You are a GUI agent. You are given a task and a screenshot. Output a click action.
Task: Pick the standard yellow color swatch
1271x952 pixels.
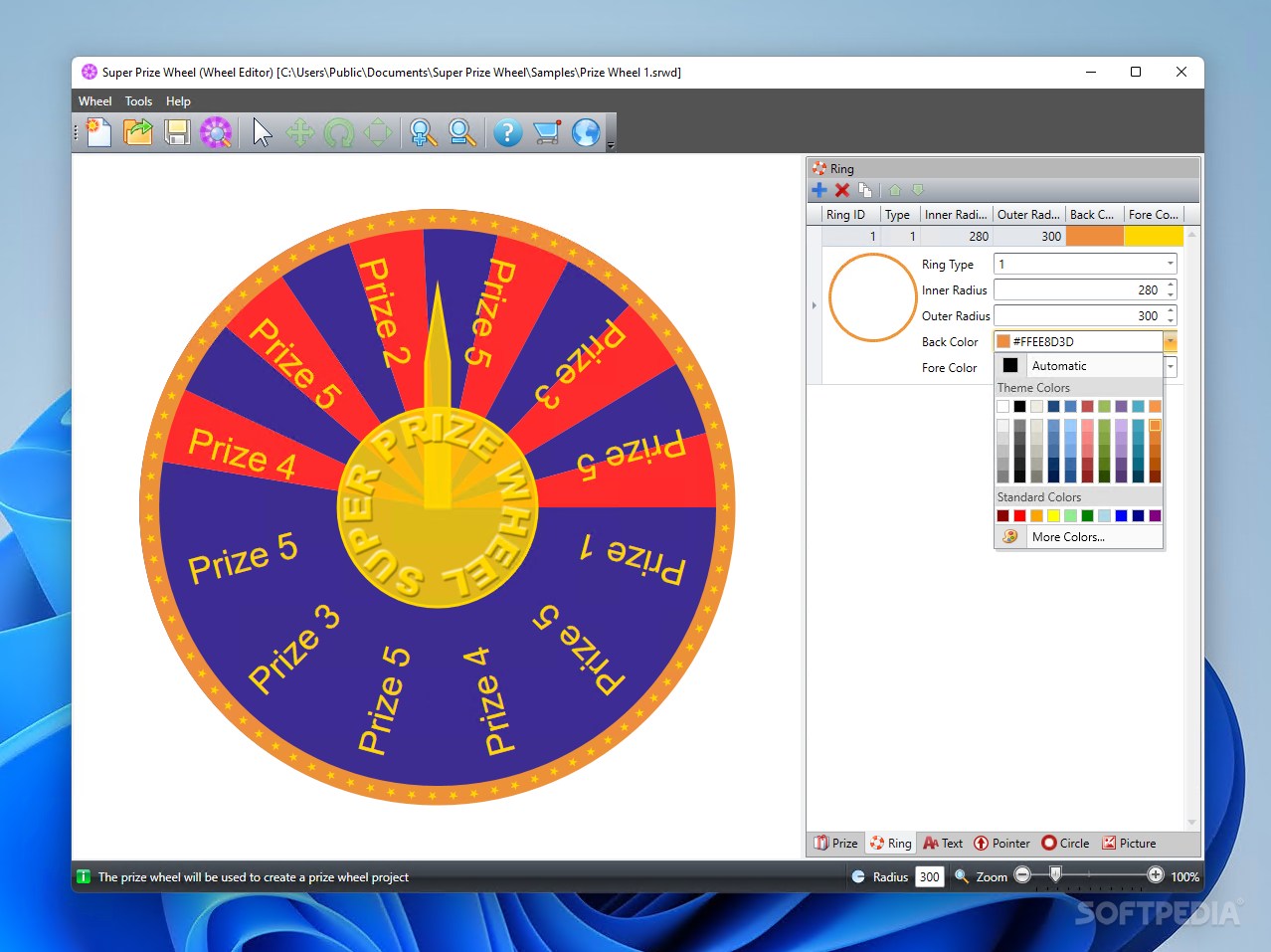click(1053, 515)
